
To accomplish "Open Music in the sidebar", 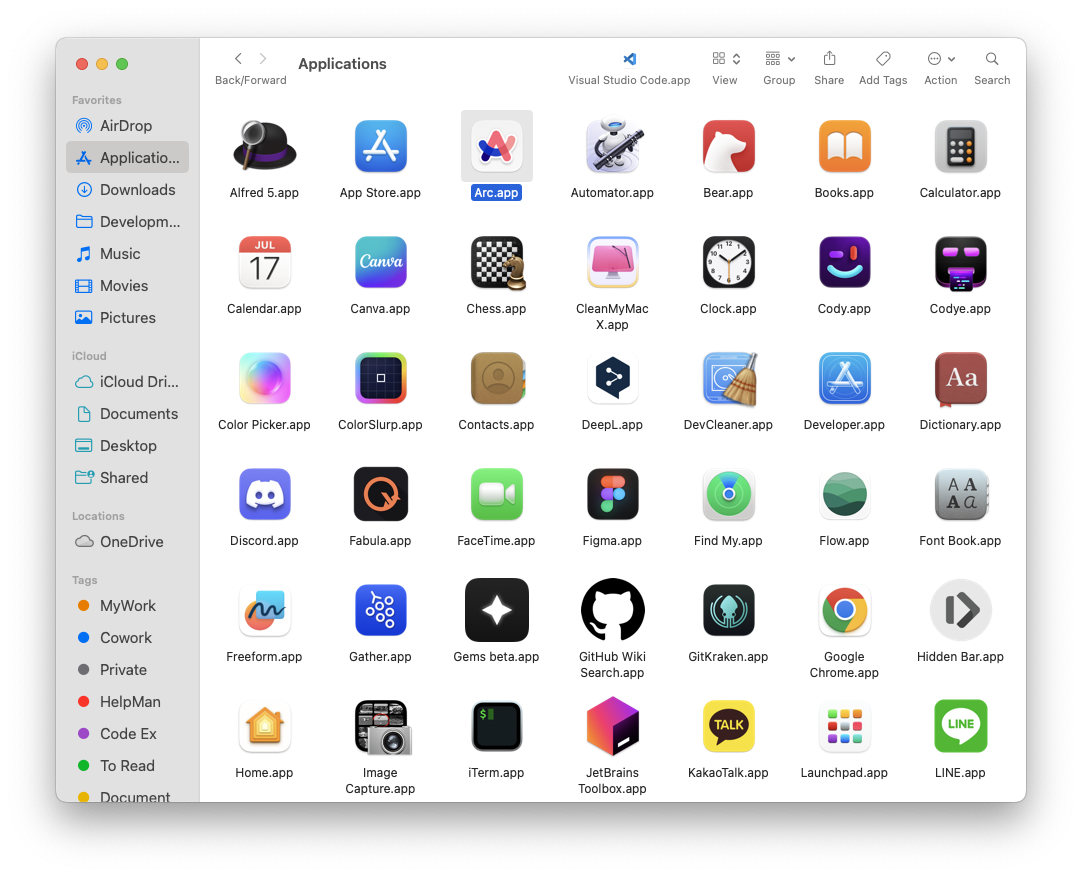I will [128, 254].
